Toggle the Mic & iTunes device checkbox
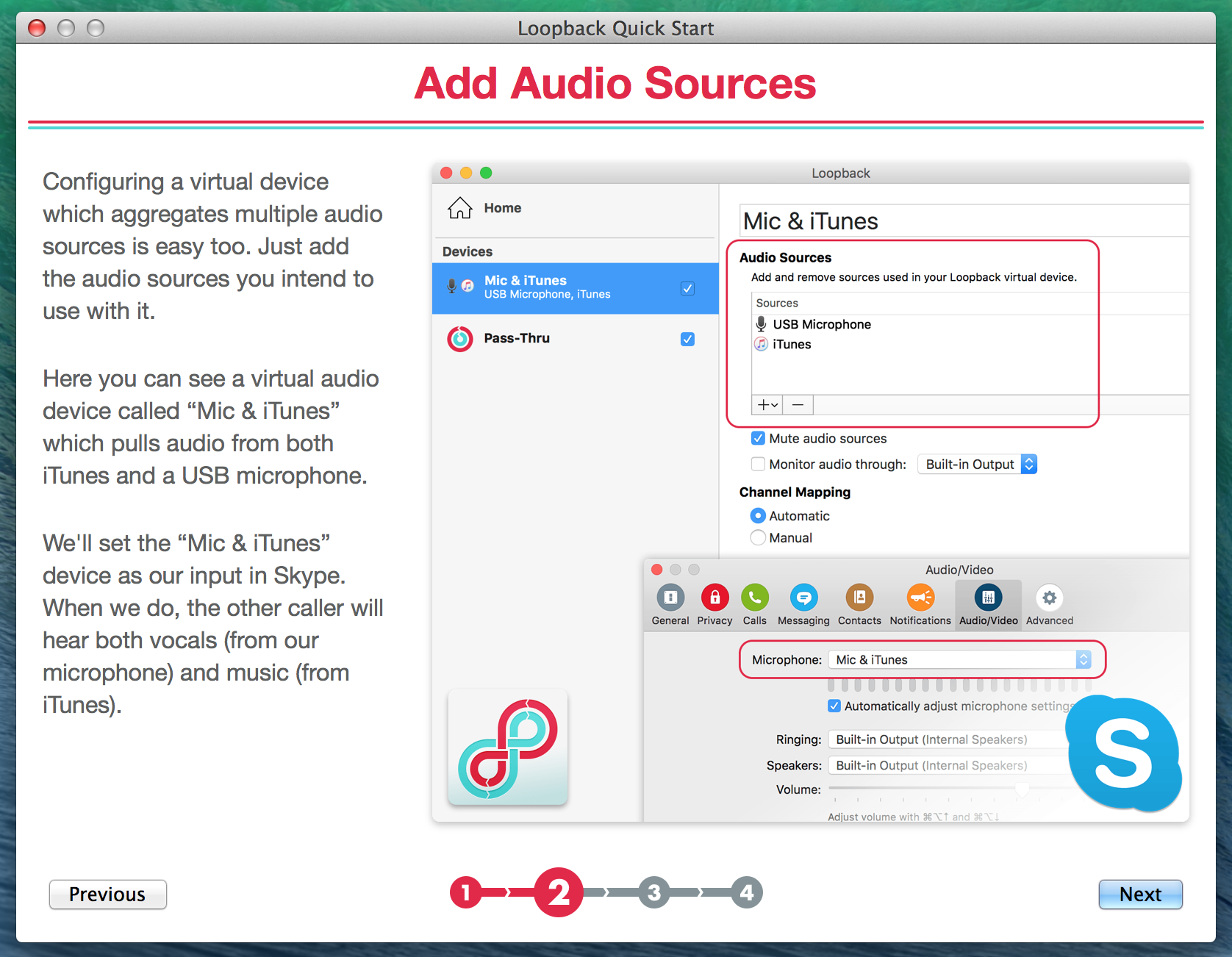This screenshot has height=957, width=1232. [687, 288]
